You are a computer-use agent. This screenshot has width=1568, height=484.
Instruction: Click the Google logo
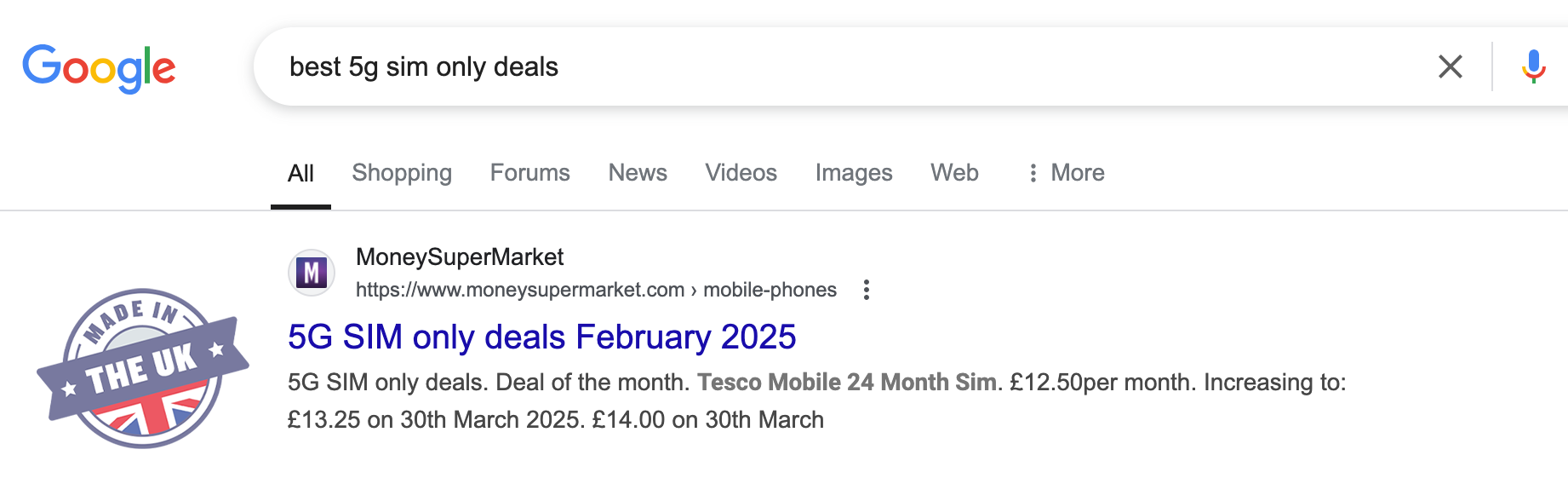(99, 67)
